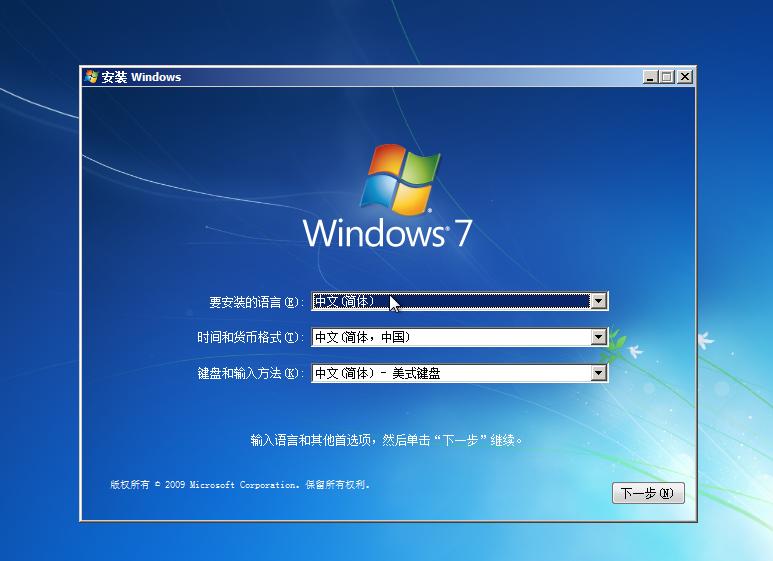Click the 版权所有 2009 Microsoft Corporation text
The width and height of the screenshot is (773, 561).
click(240, 485)
